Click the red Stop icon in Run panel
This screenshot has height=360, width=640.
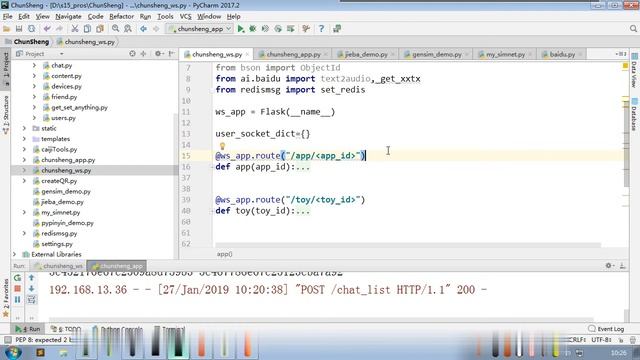pos(18,289)
